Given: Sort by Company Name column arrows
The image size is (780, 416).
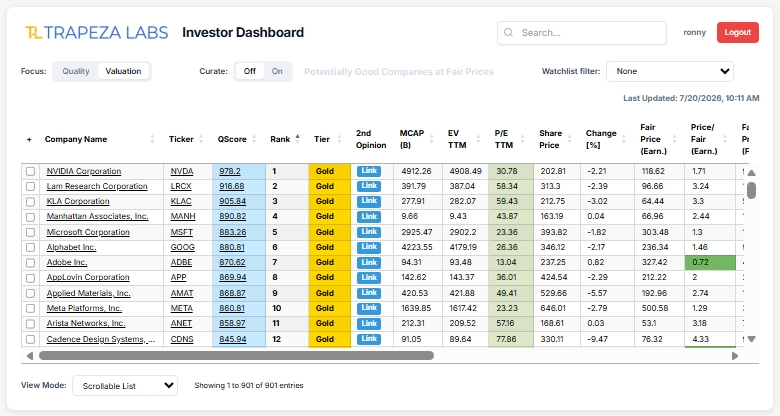Looking at the screenshot, I should [152, 139].
